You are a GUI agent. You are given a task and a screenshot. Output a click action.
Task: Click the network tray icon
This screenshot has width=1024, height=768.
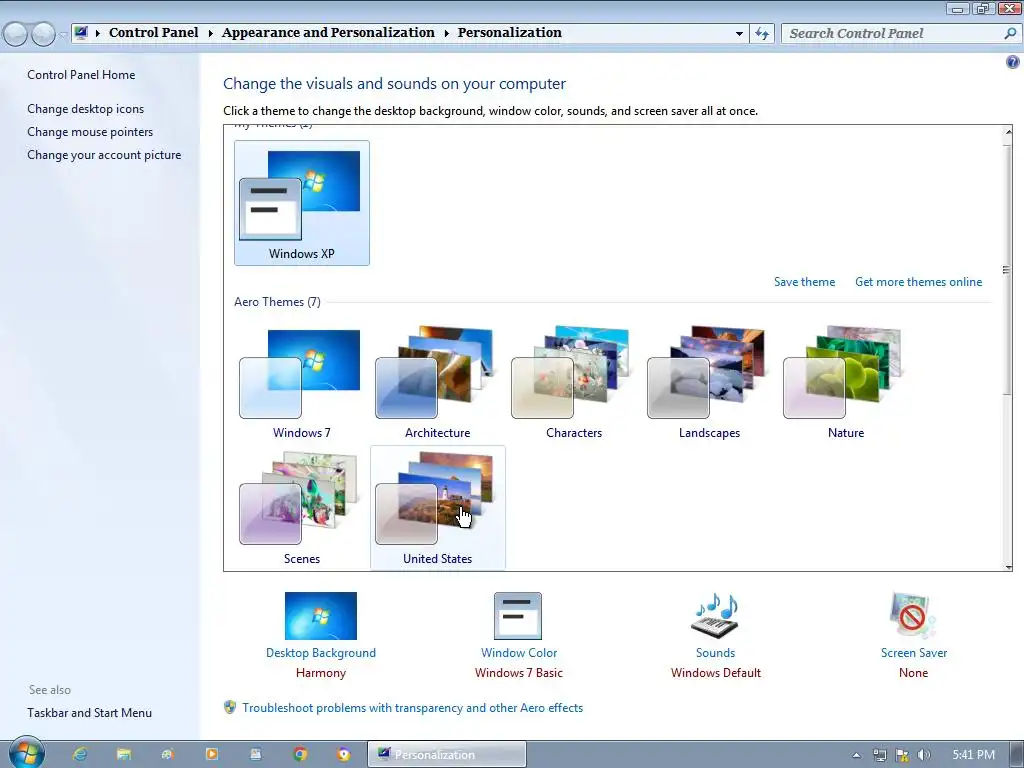tap(880, 755)
